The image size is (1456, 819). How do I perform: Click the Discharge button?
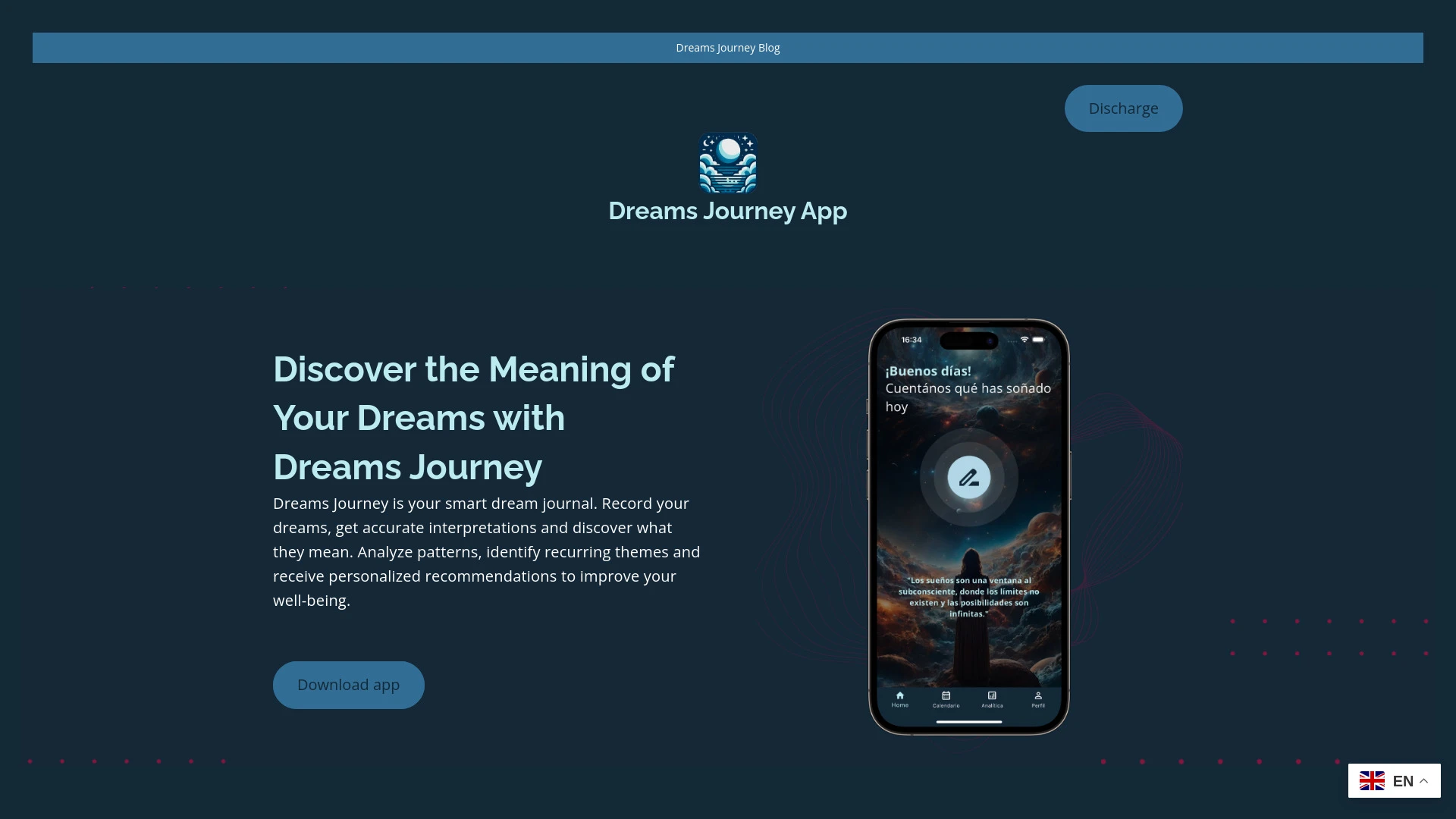[x=1123, y=108]
